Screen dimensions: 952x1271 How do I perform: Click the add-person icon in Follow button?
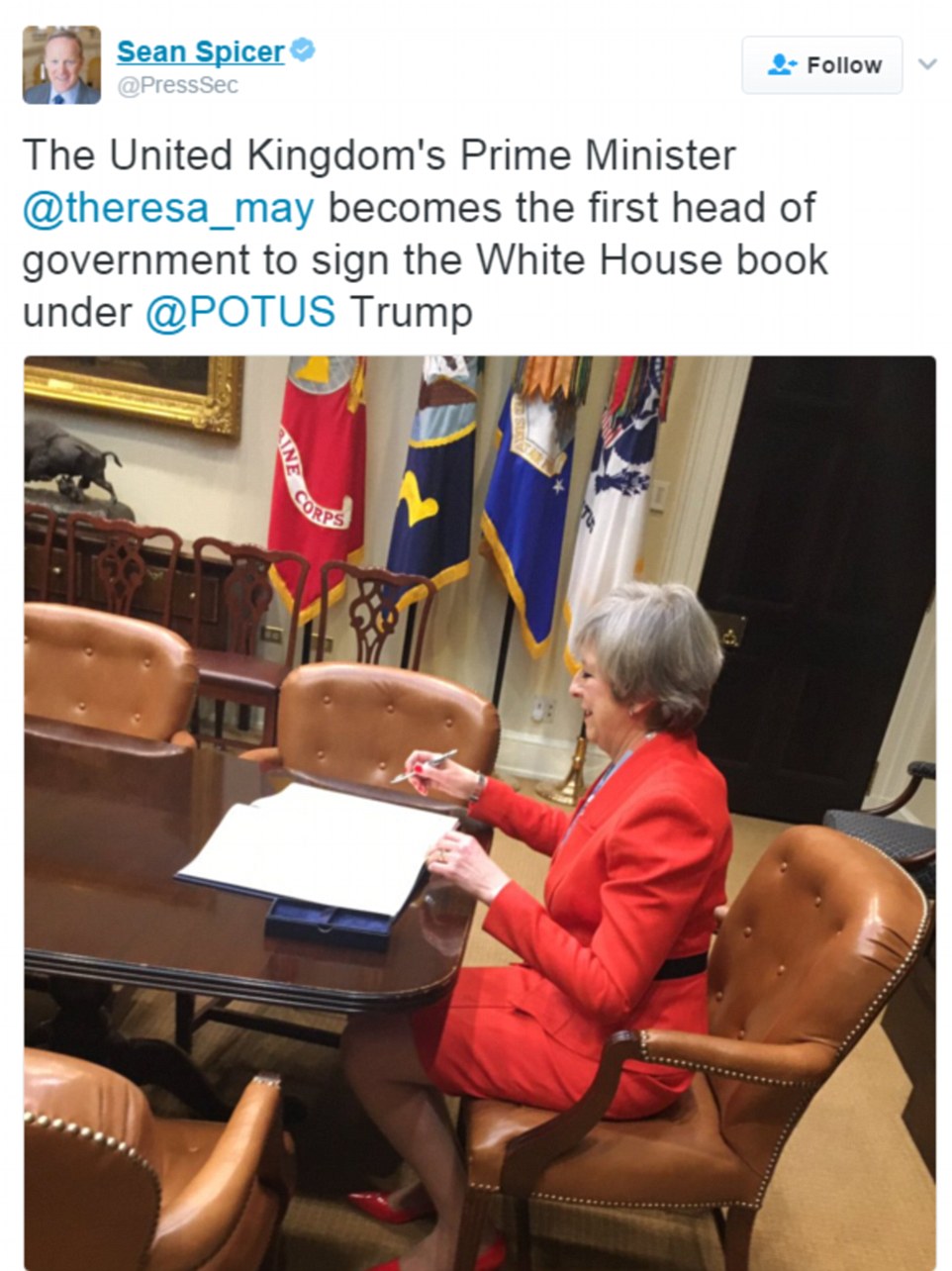782,65
